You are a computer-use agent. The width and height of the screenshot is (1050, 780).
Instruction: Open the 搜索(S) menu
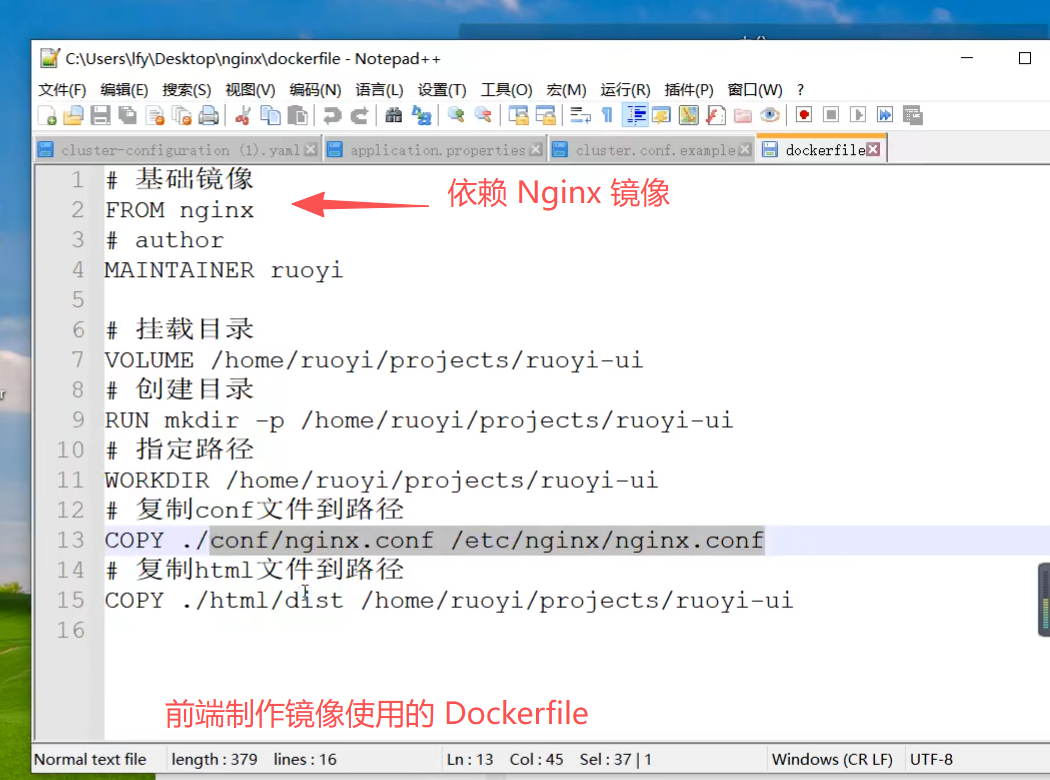point(187,90)
